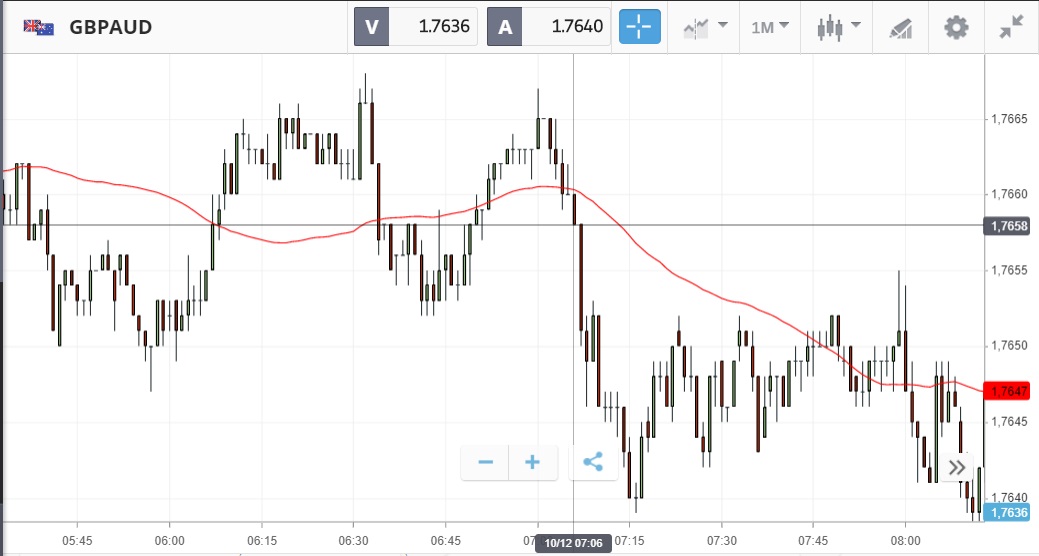Click the 10/12 07:06 time marker
The width and height of the screenshot is (1039, 556).
(x=573, y=544)
